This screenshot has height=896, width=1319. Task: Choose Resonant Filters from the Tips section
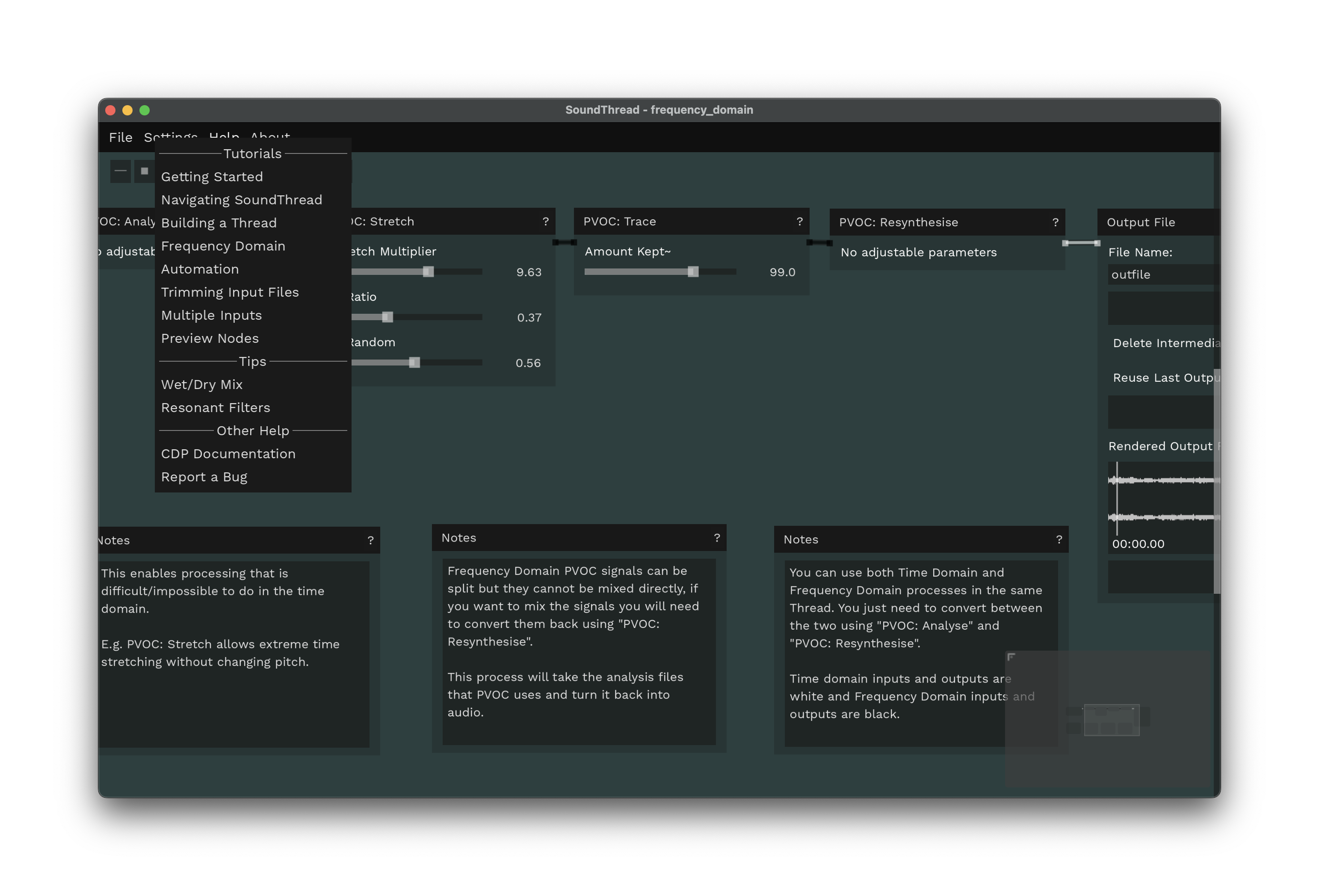click(x=216, y=407)
